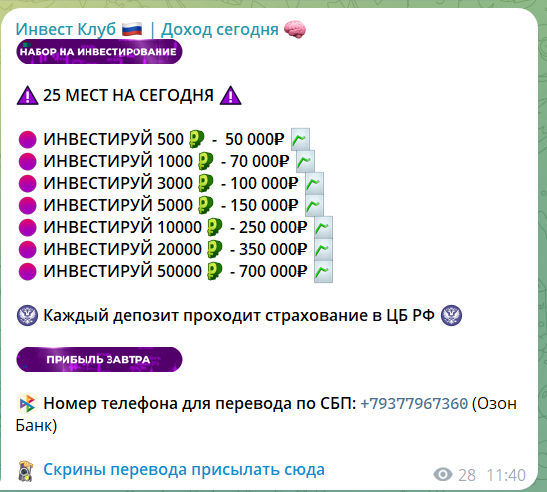
Task: Click the 'ПРИБЫЛЬ ЗАВТРА' purple banner emoji
Action: (99, 359)
